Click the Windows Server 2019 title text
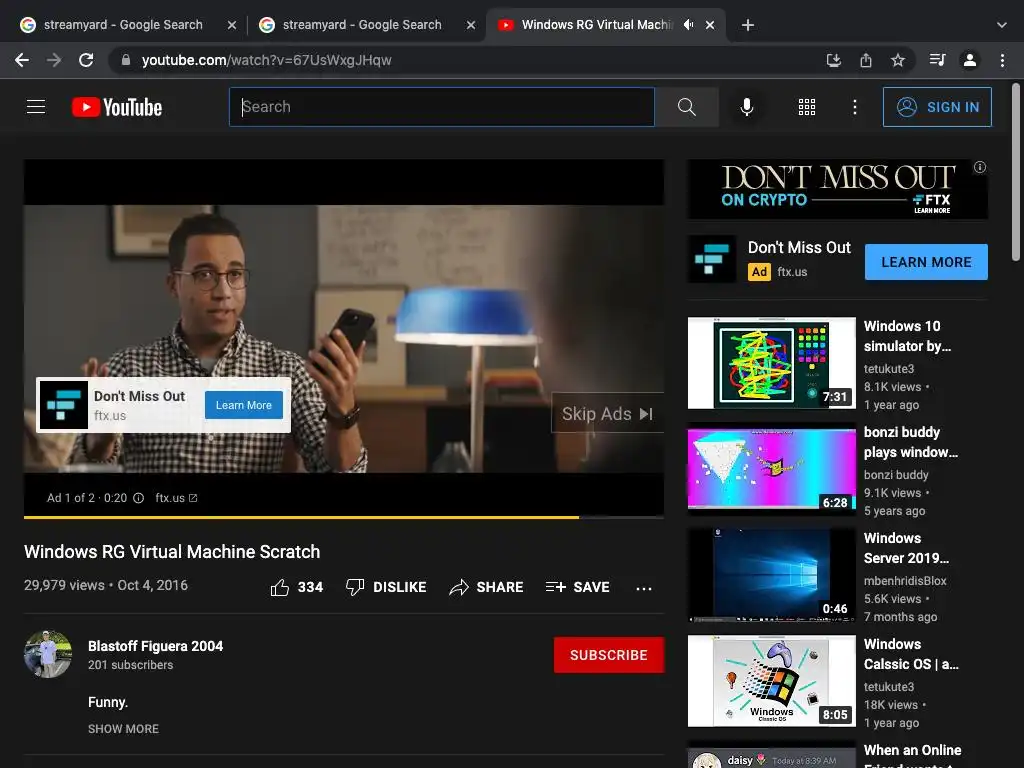This screenshot has width=1024, height=768. point(906,548)
